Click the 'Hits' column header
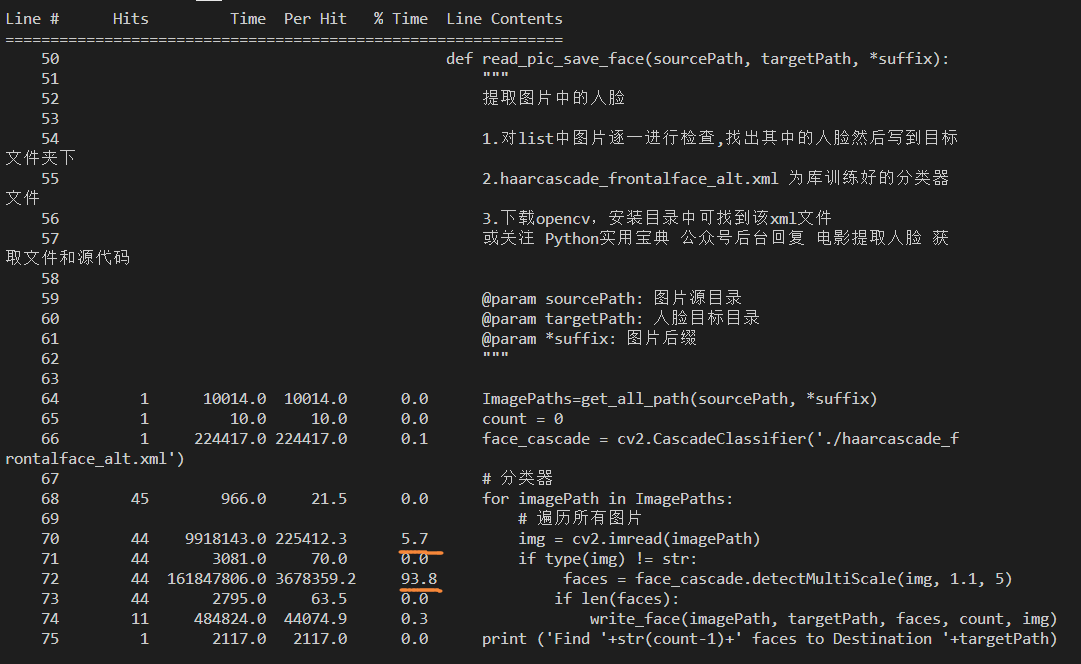The height and width of the screenshot is (664, 1081). coord(130,19)
